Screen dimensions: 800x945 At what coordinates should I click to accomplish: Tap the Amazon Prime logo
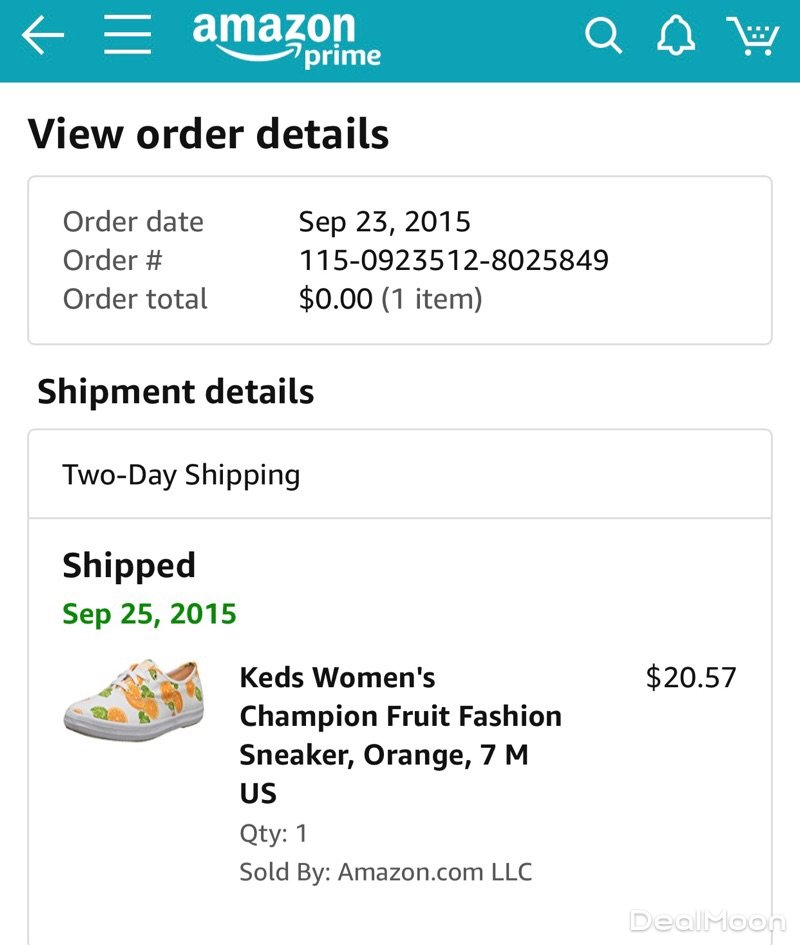pyautogui.click(x=287, y=40)
